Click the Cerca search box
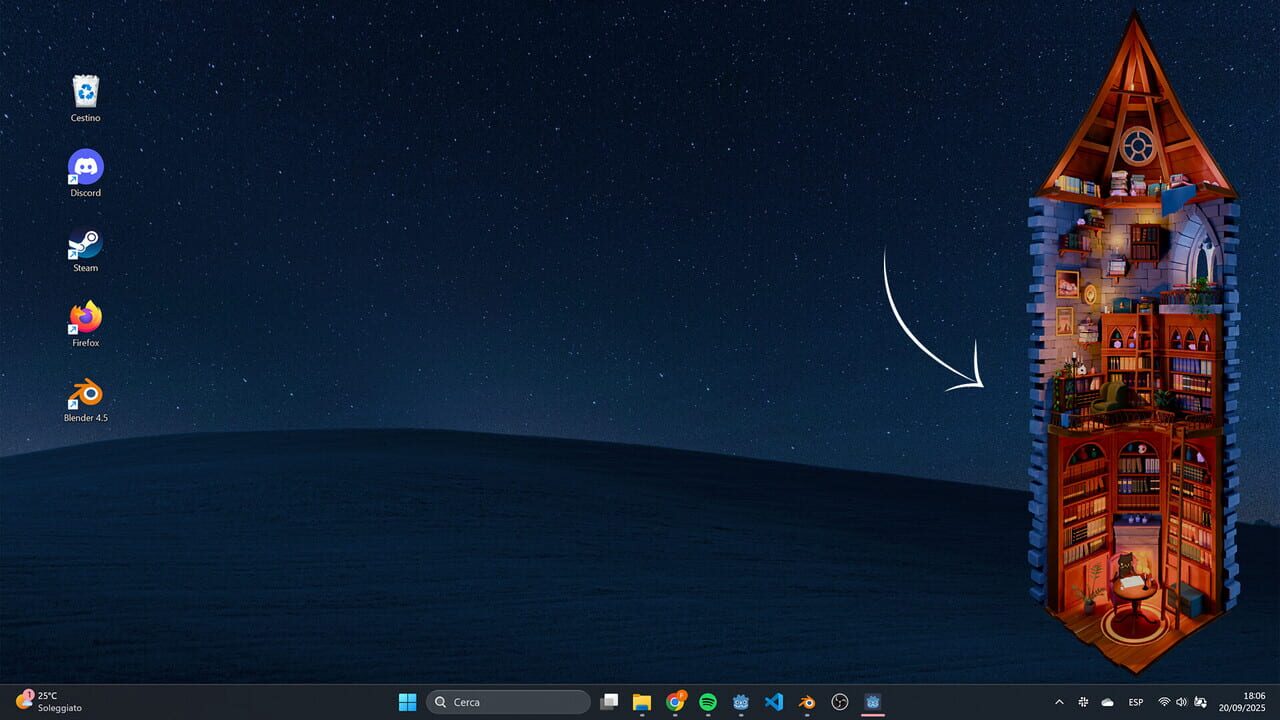 pyautogui.click(x=508, y=701)
